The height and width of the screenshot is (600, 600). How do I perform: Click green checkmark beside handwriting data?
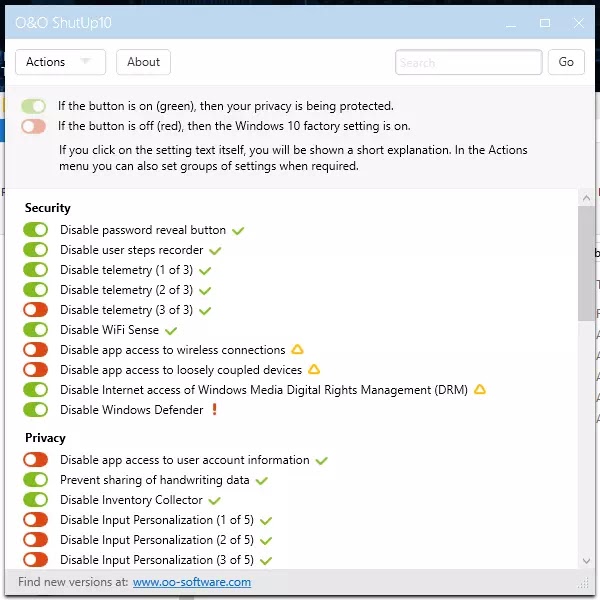(262, 481)
